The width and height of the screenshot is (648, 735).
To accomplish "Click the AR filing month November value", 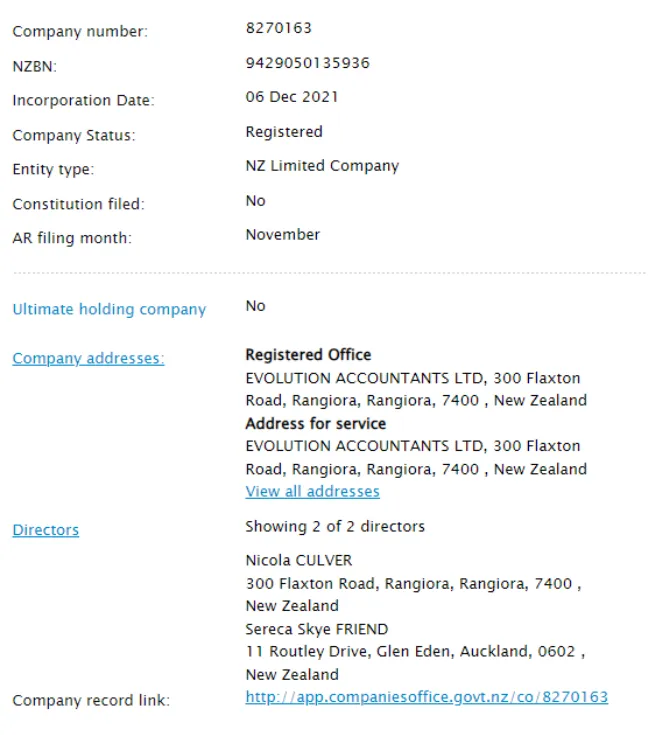I will [283, 234].
